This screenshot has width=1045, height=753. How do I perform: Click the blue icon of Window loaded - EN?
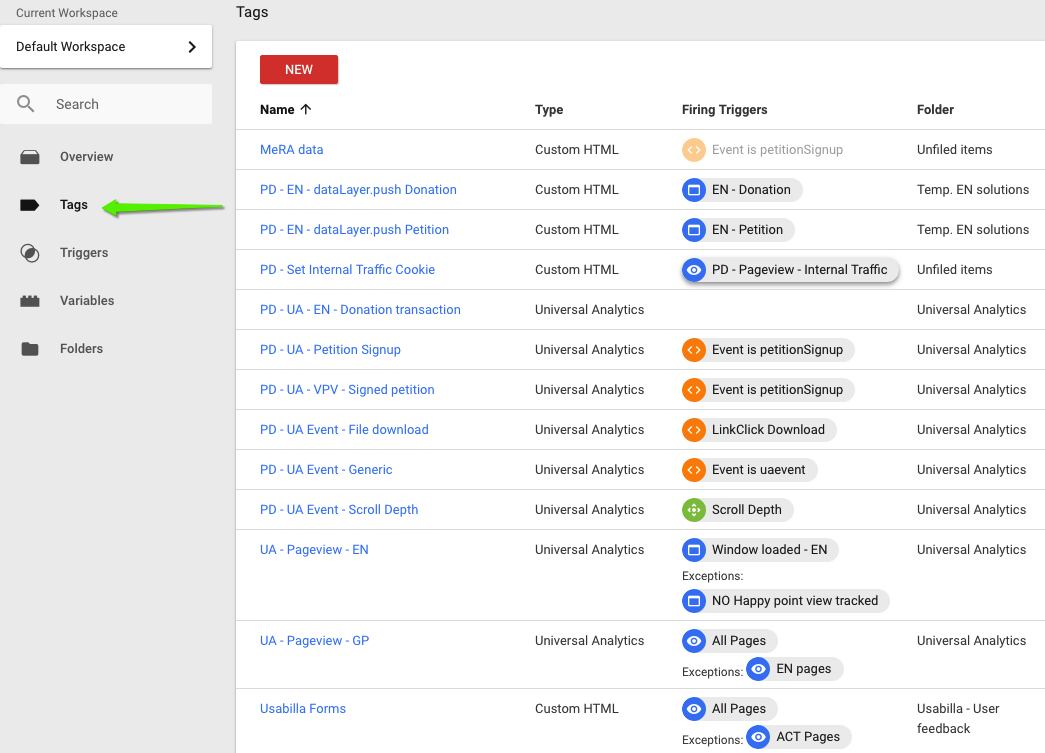694,550
